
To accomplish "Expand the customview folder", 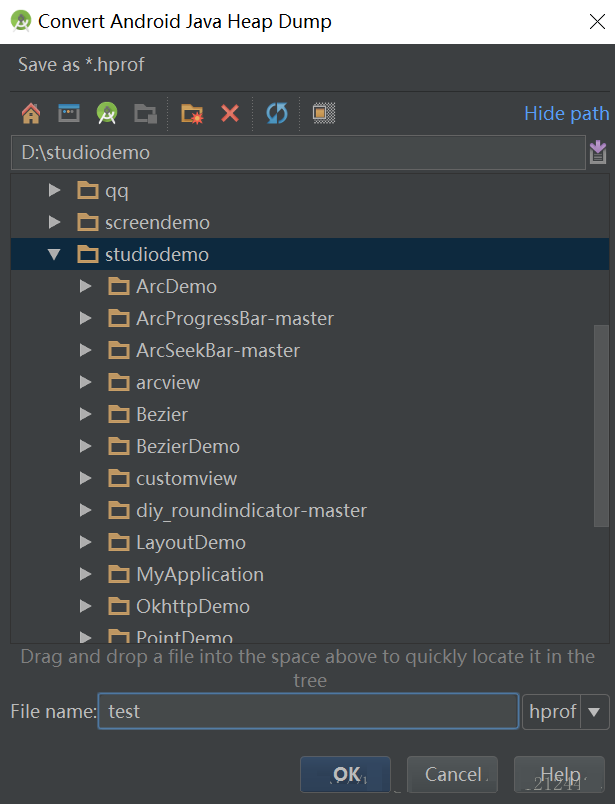I will point(85,478).
